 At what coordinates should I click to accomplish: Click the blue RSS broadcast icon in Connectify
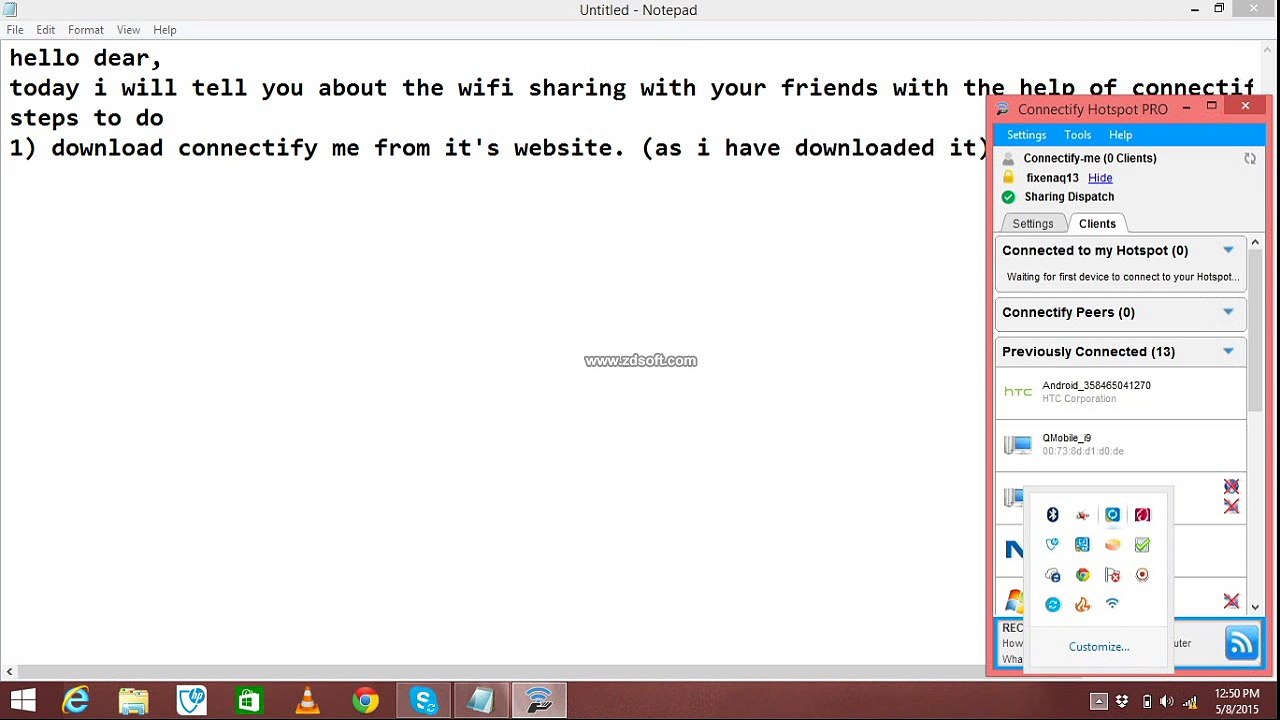click(1241, 644)
